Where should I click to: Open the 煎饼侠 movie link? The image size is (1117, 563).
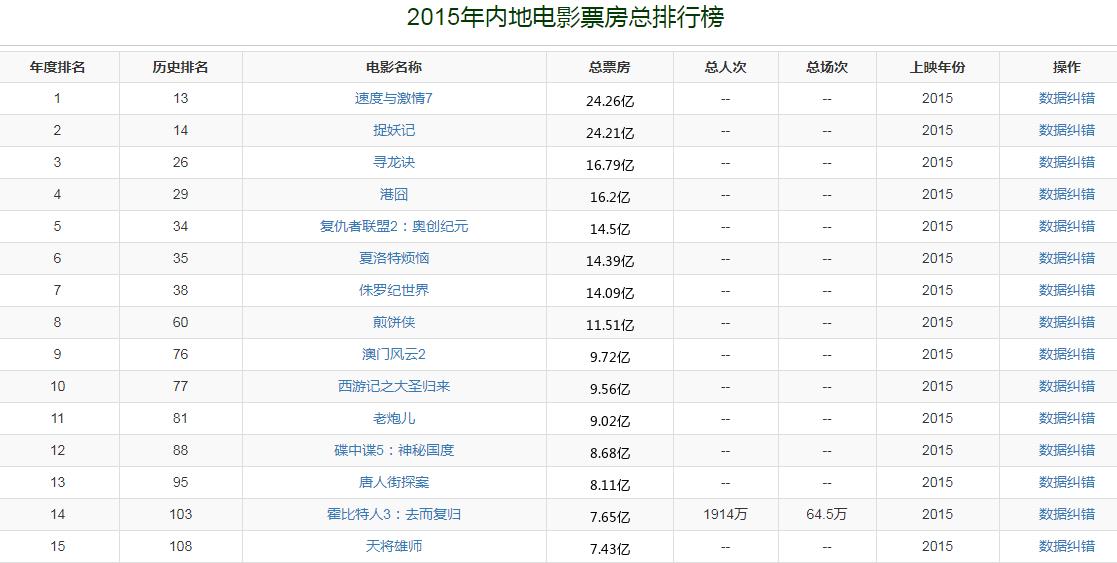coord(394,322)
